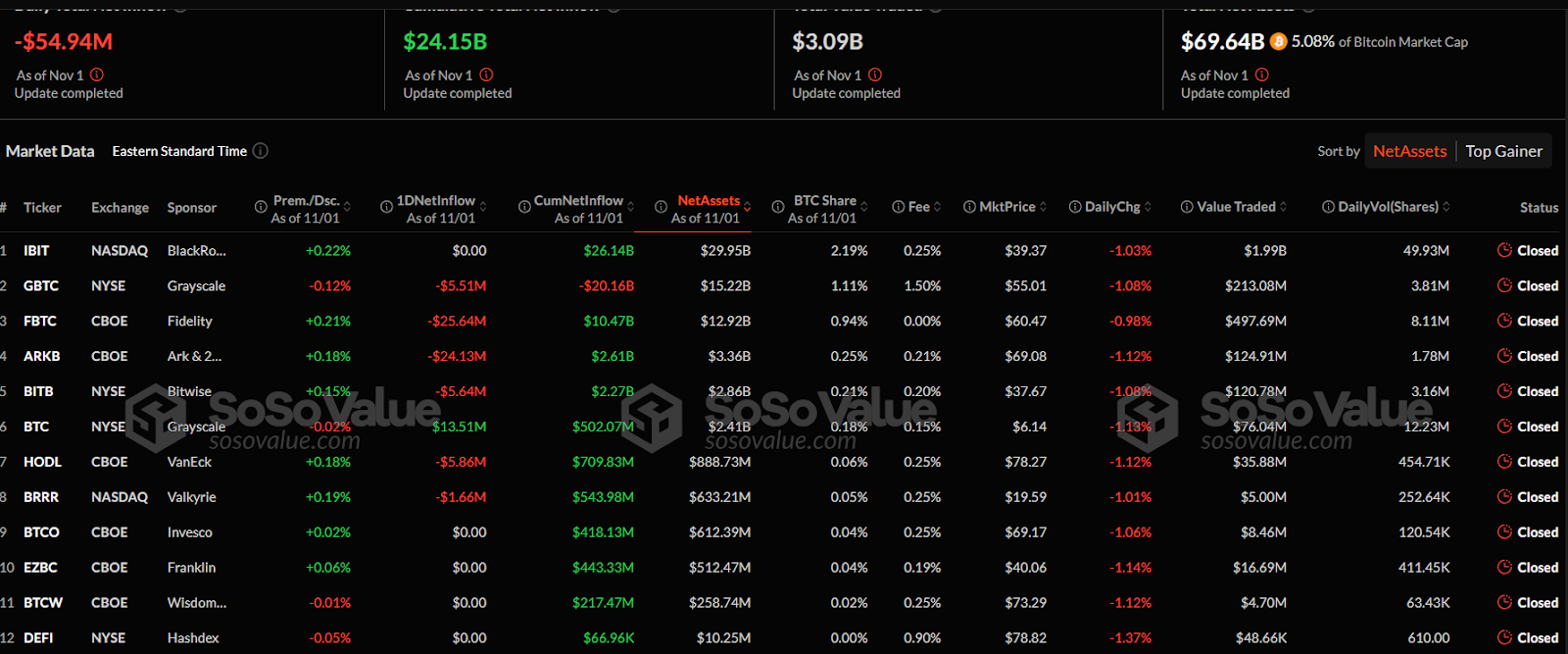Click info icon beside $3.09B date
The image size is (1568, 654).
pos(875,75)
